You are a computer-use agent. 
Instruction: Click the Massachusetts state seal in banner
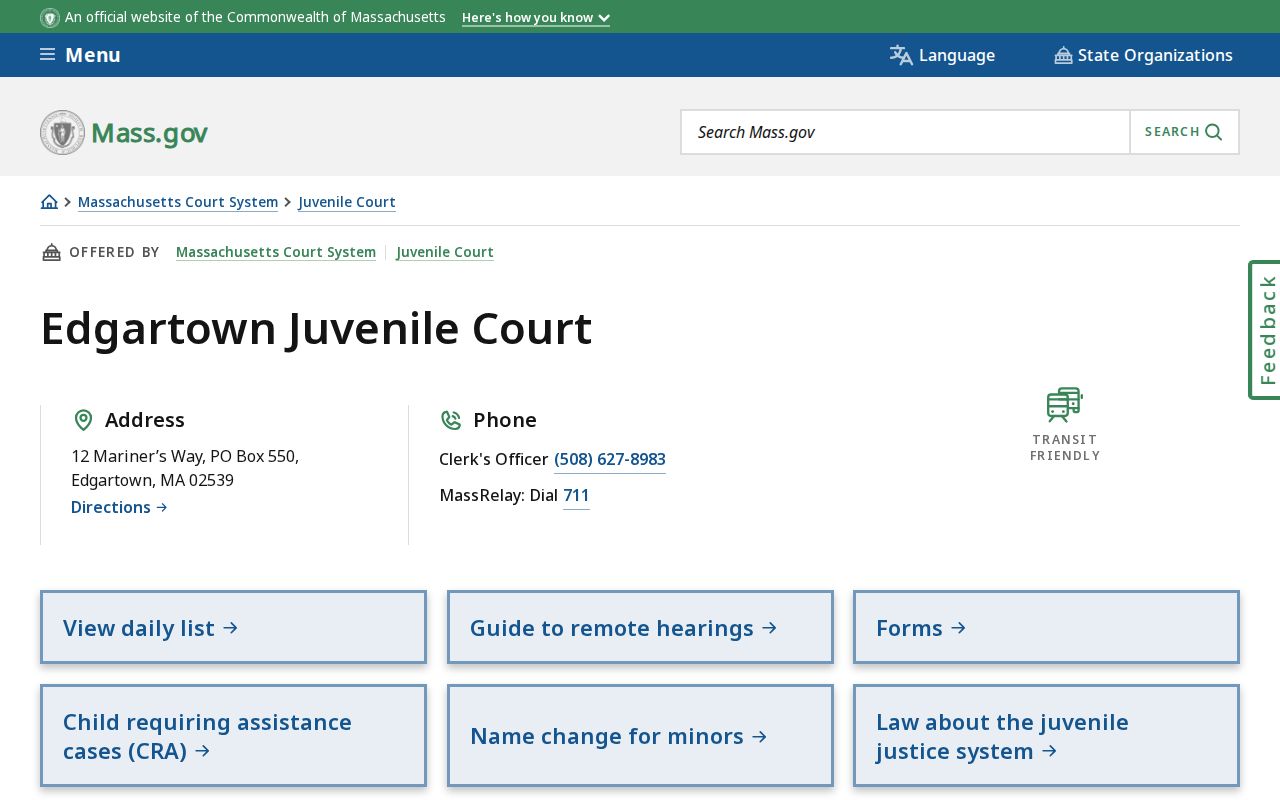pos(50,18)
